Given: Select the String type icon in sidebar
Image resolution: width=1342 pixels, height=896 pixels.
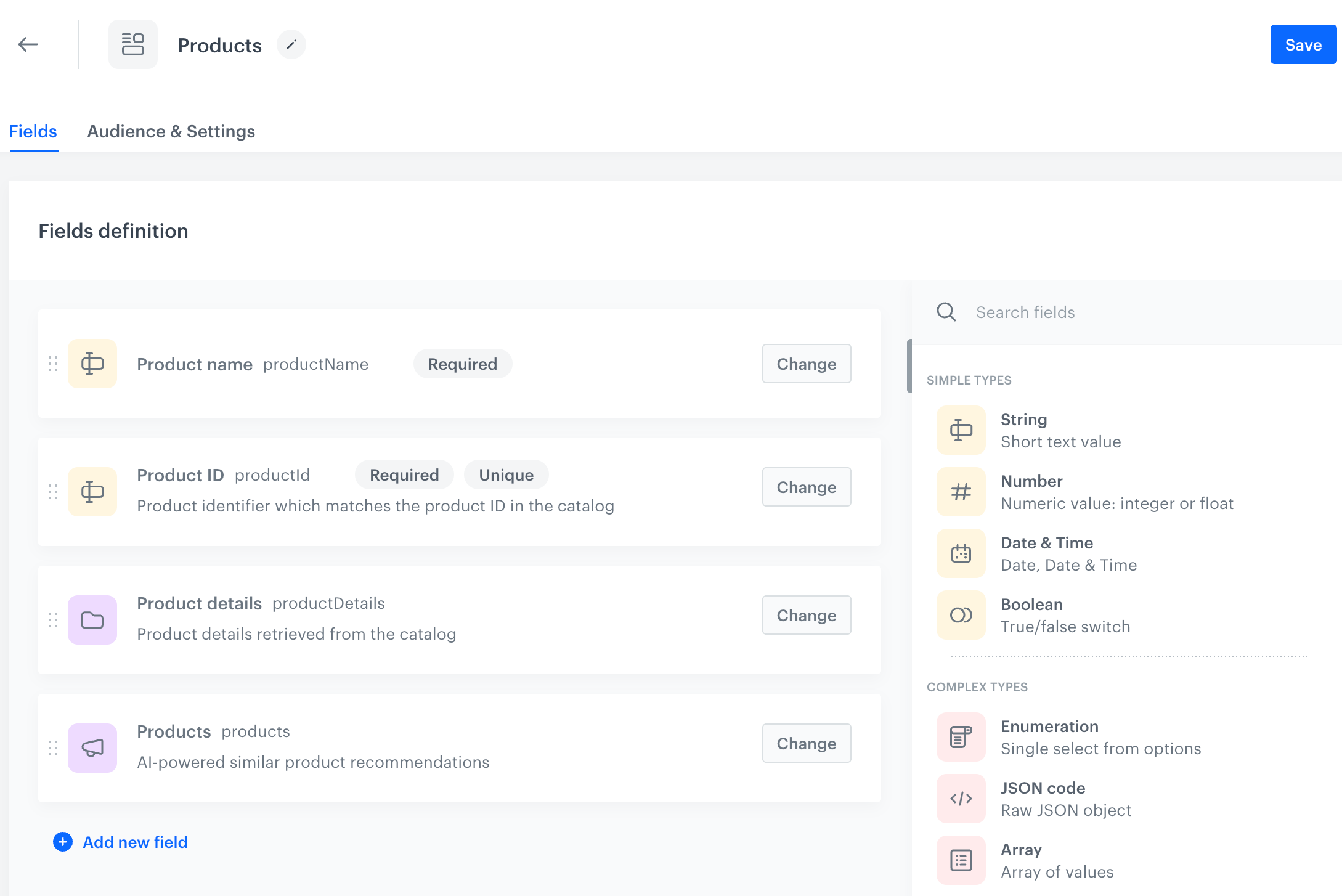Looking at the screenshot, I should [960, 430].
